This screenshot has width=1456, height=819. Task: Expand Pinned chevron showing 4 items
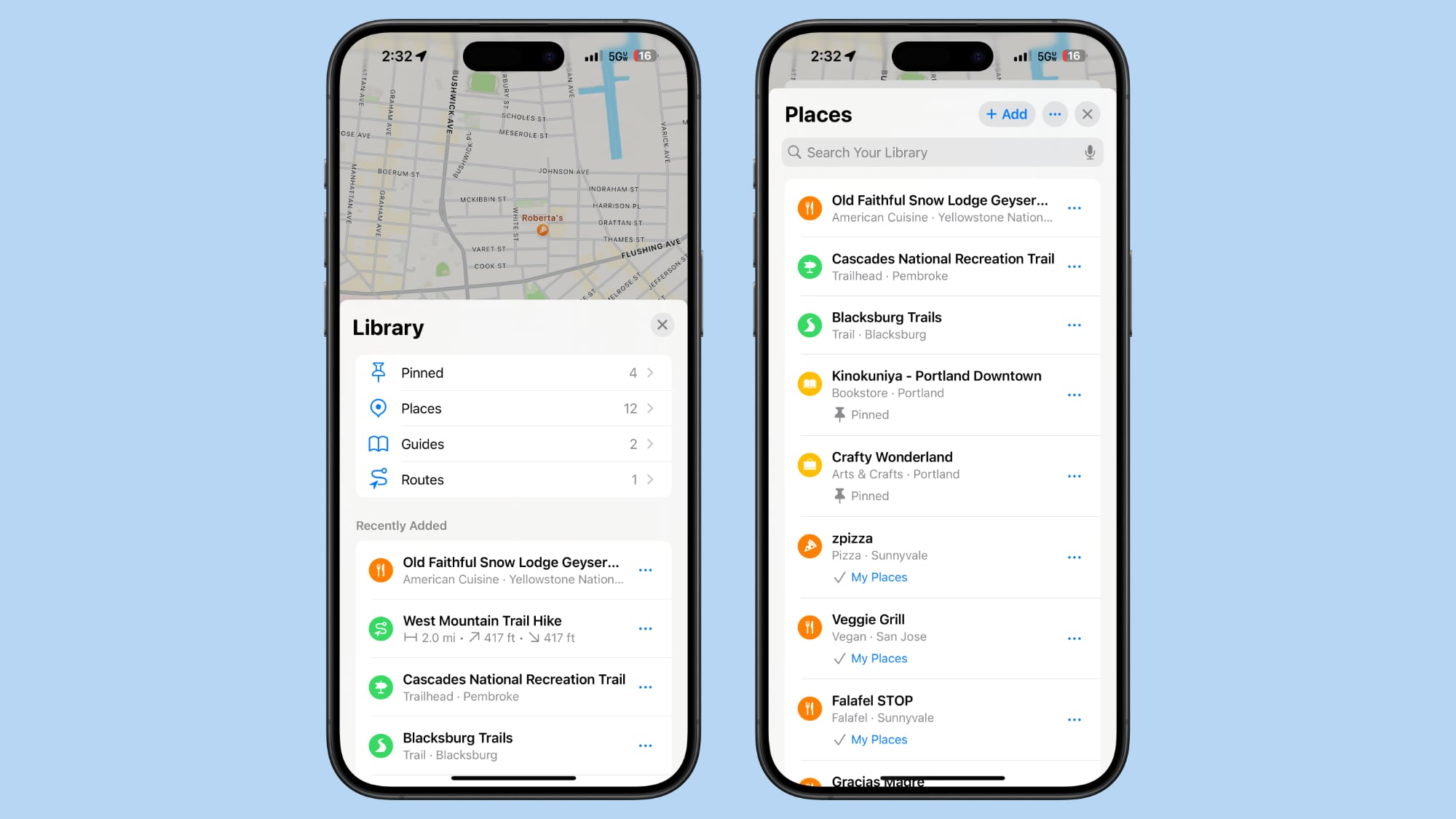click(650, 372)
